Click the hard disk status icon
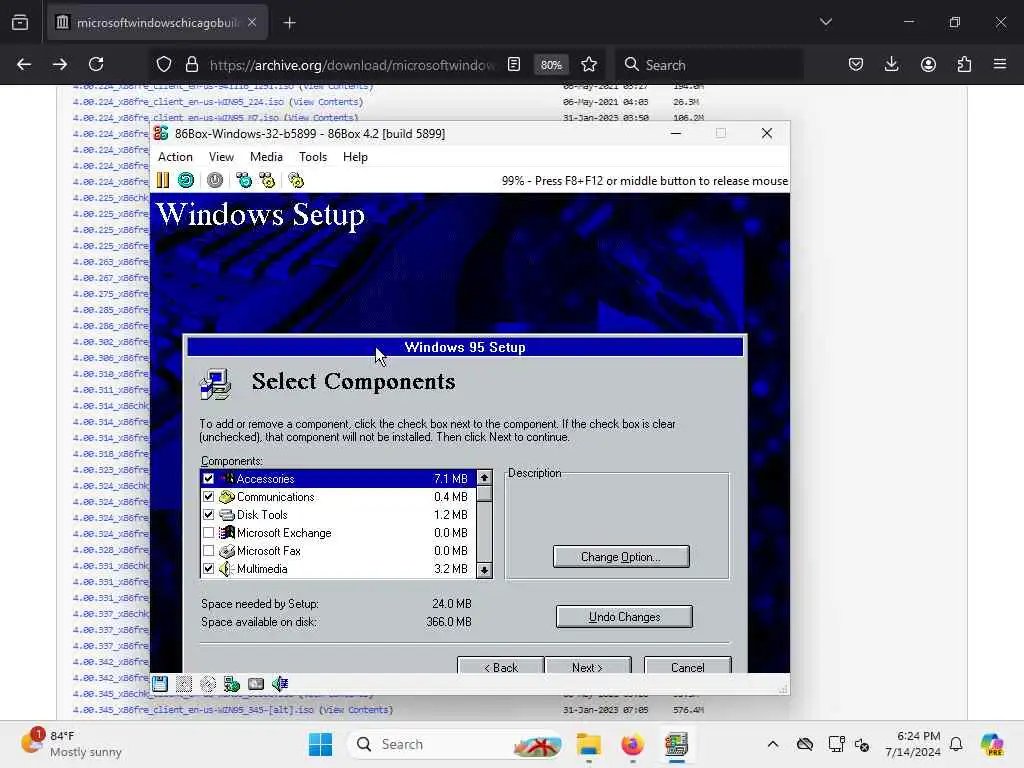This screenshot has height=768, width=1024. coord(256,684)
